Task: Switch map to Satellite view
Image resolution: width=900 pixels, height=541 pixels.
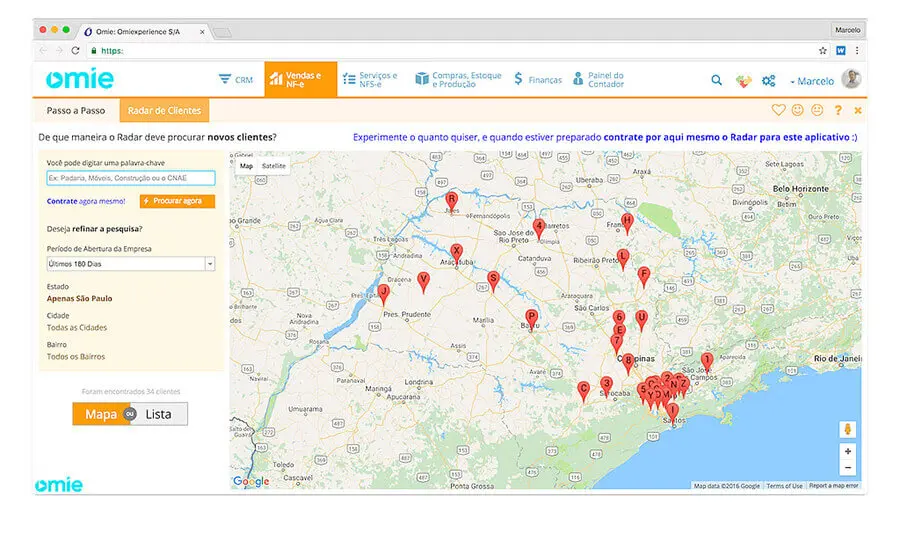Action: tap(274, 166)
